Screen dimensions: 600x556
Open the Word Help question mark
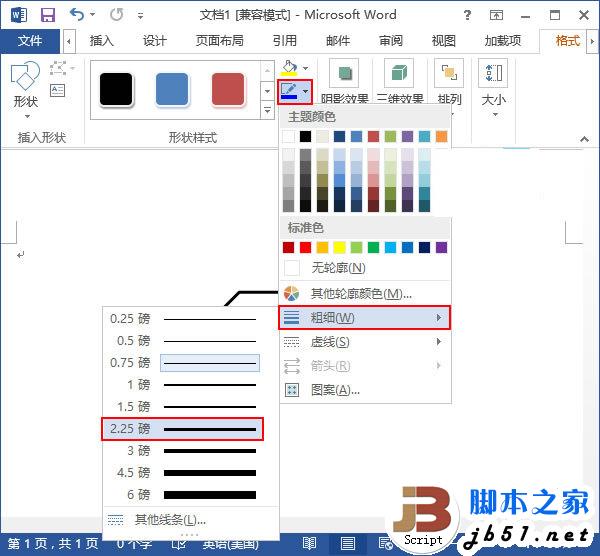467,15
